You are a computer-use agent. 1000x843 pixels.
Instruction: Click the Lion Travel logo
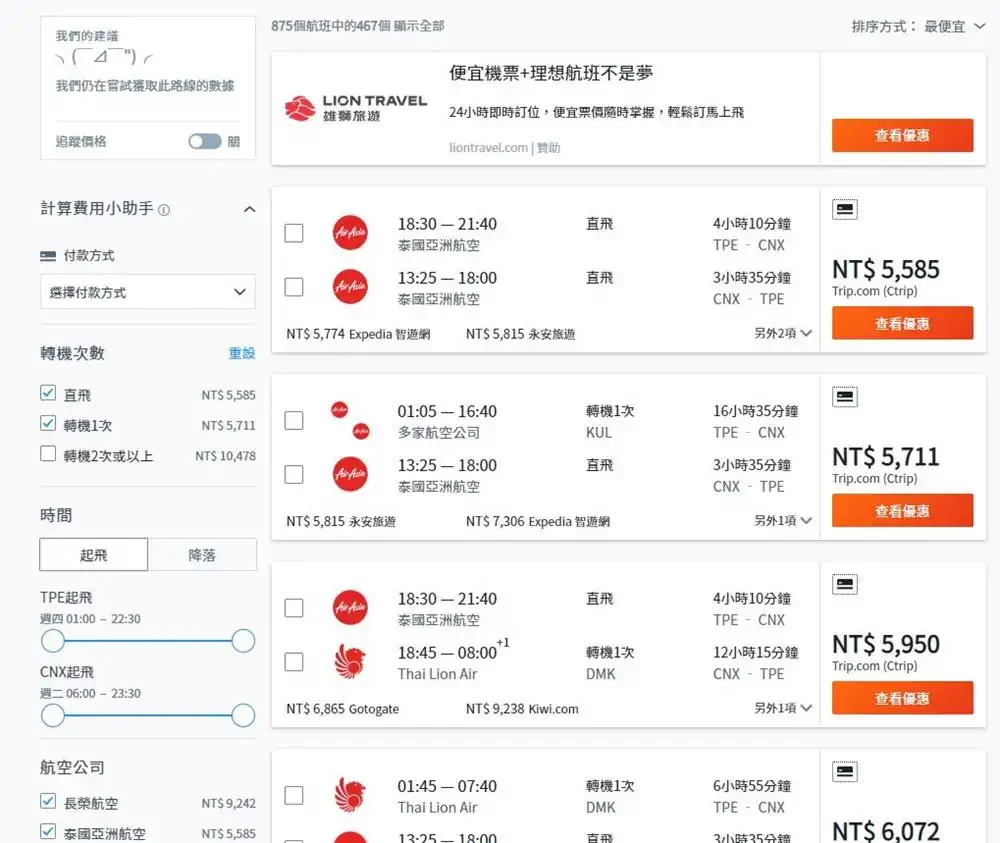[x=356, y=108]
